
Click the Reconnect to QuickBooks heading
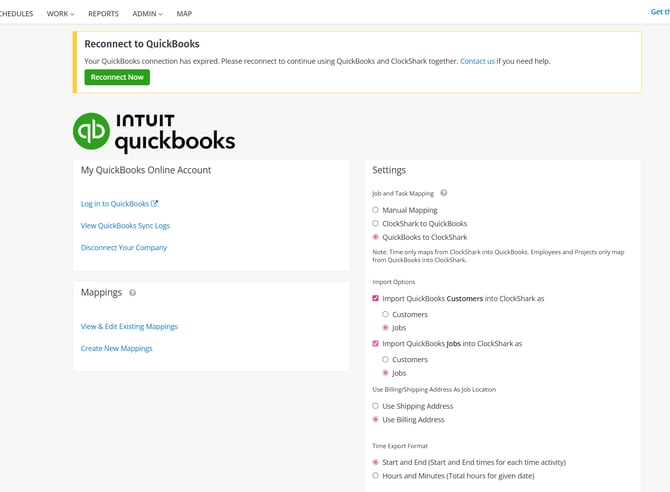tap(142, 44)
